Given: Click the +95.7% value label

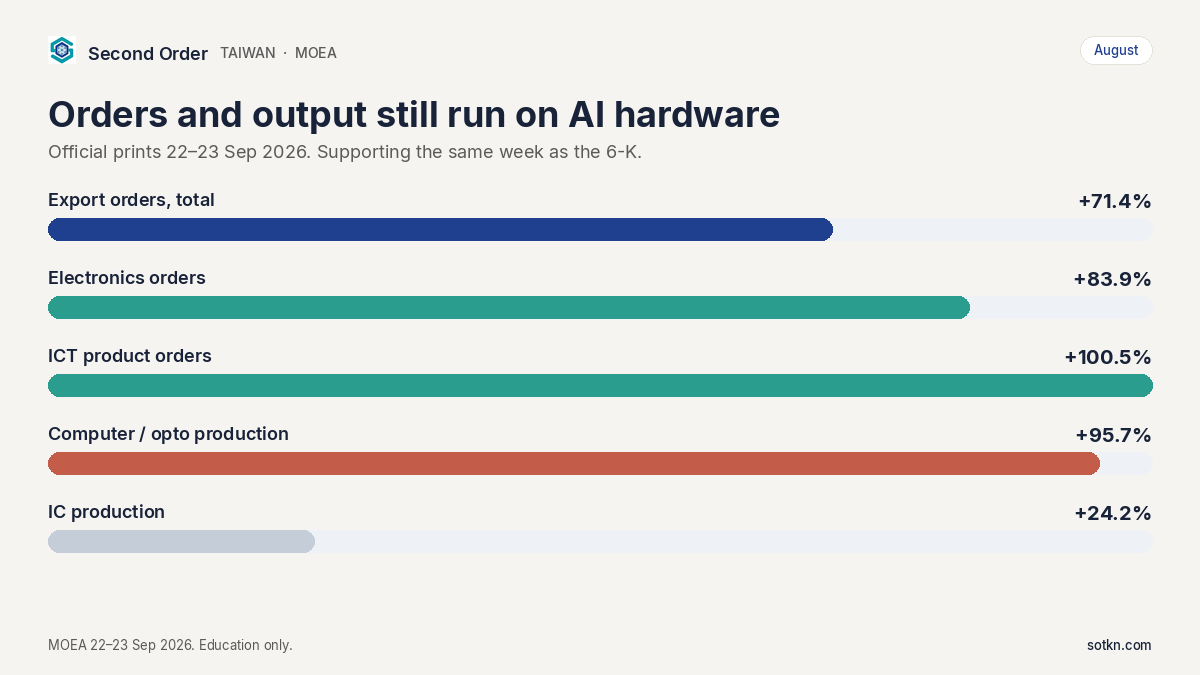Looking at the screenshot, I should (1113, 435).
